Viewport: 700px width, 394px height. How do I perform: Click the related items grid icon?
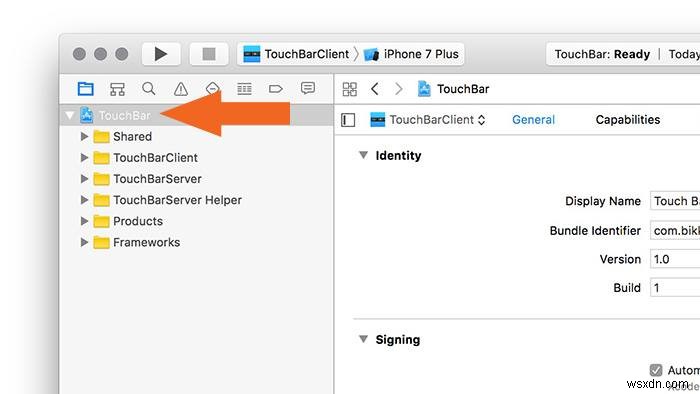pos(350,89)
